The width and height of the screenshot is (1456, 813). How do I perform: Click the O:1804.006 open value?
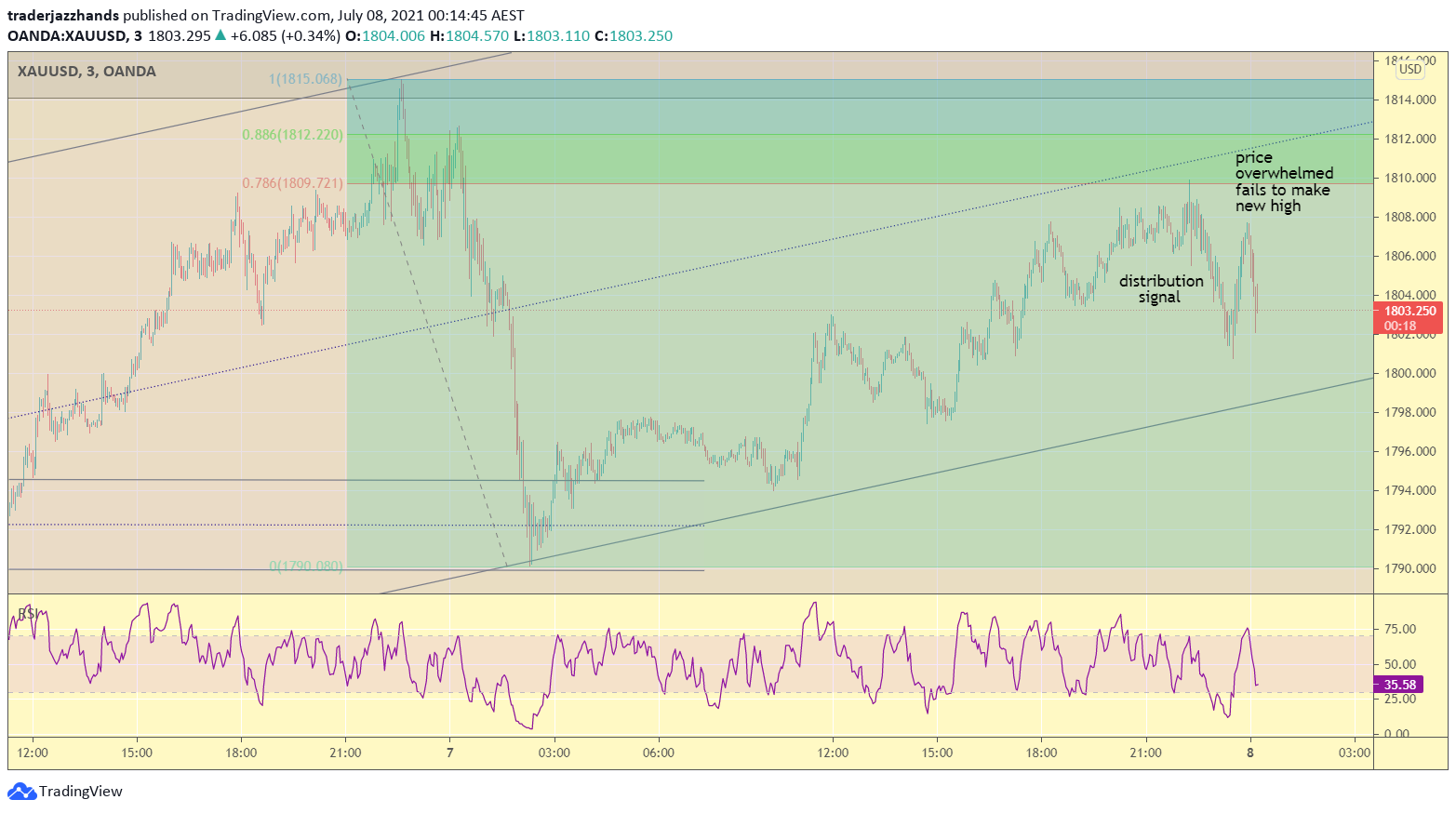coord(385,36)
